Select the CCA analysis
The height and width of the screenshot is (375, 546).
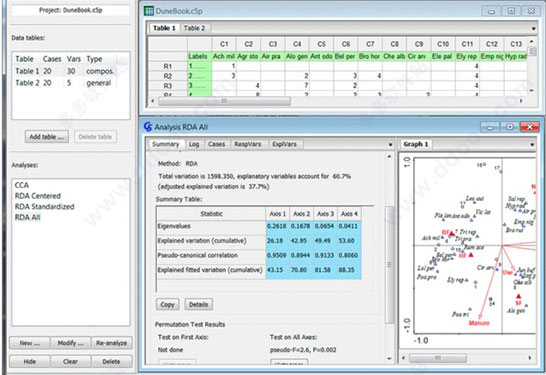tap(22, 185)
